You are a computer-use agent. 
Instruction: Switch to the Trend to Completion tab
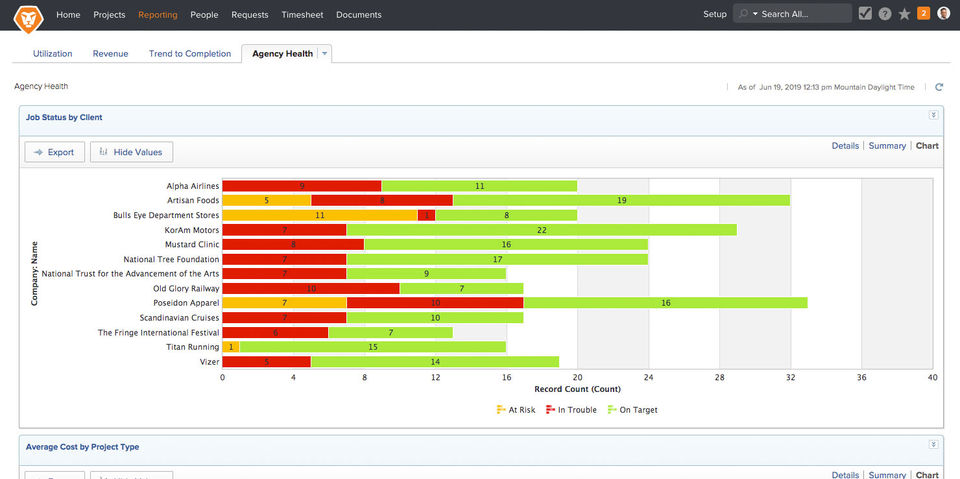[190, 54]
